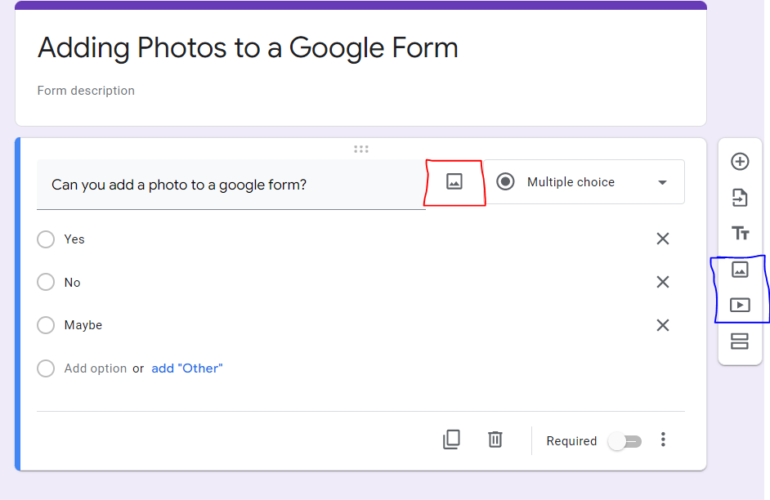Screen dimensions: 770x500
Task: Click the add question plus icon
Action: (x=740, y=162)
